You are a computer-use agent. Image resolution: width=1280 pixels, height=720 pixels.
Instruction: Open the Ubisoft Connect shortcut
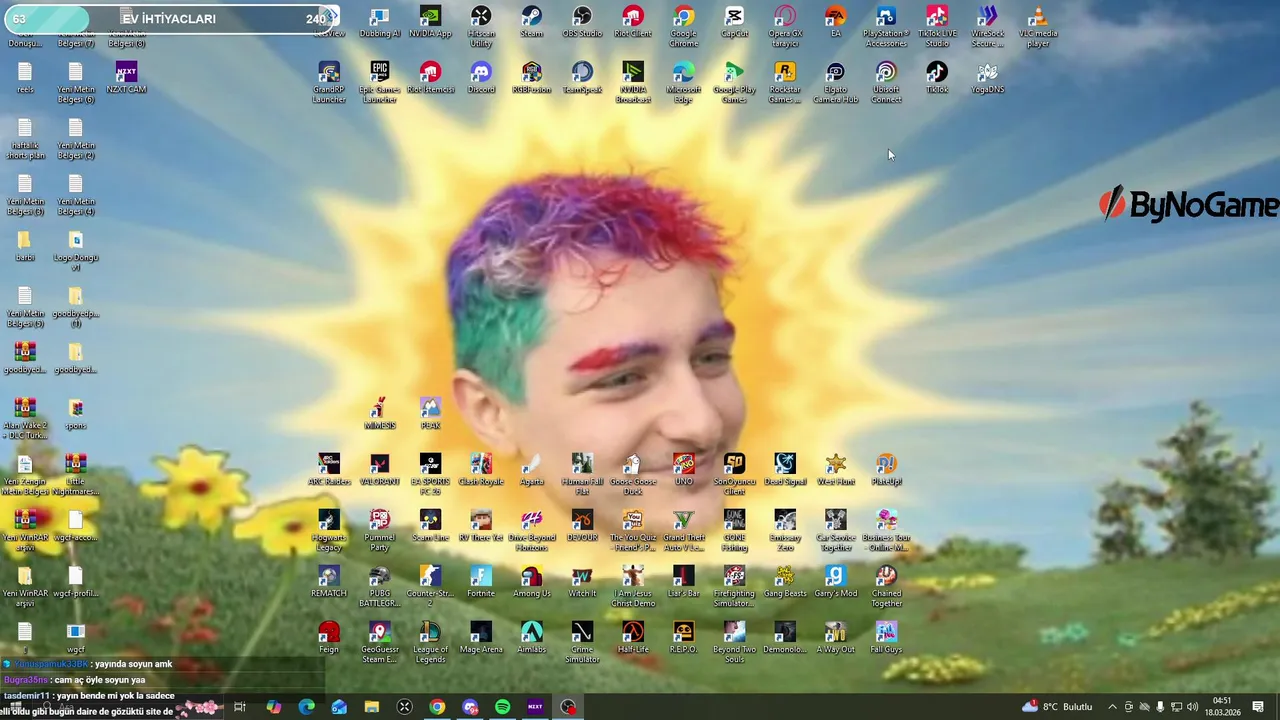click(x=886, y=83)
